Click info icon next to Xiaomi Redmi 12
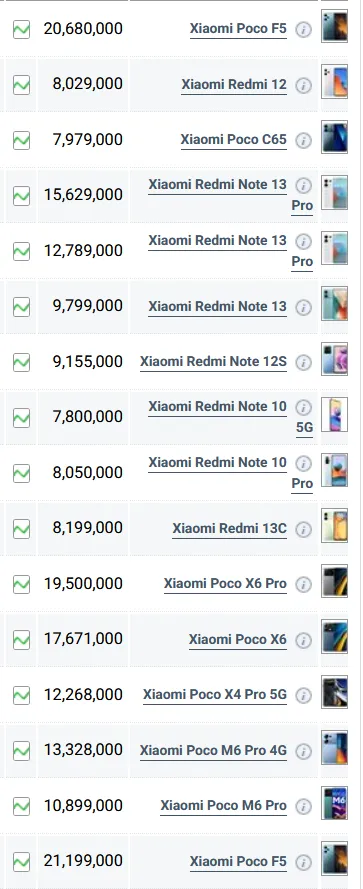This screenshot has height=889, width=363. [x=304, y=85]
